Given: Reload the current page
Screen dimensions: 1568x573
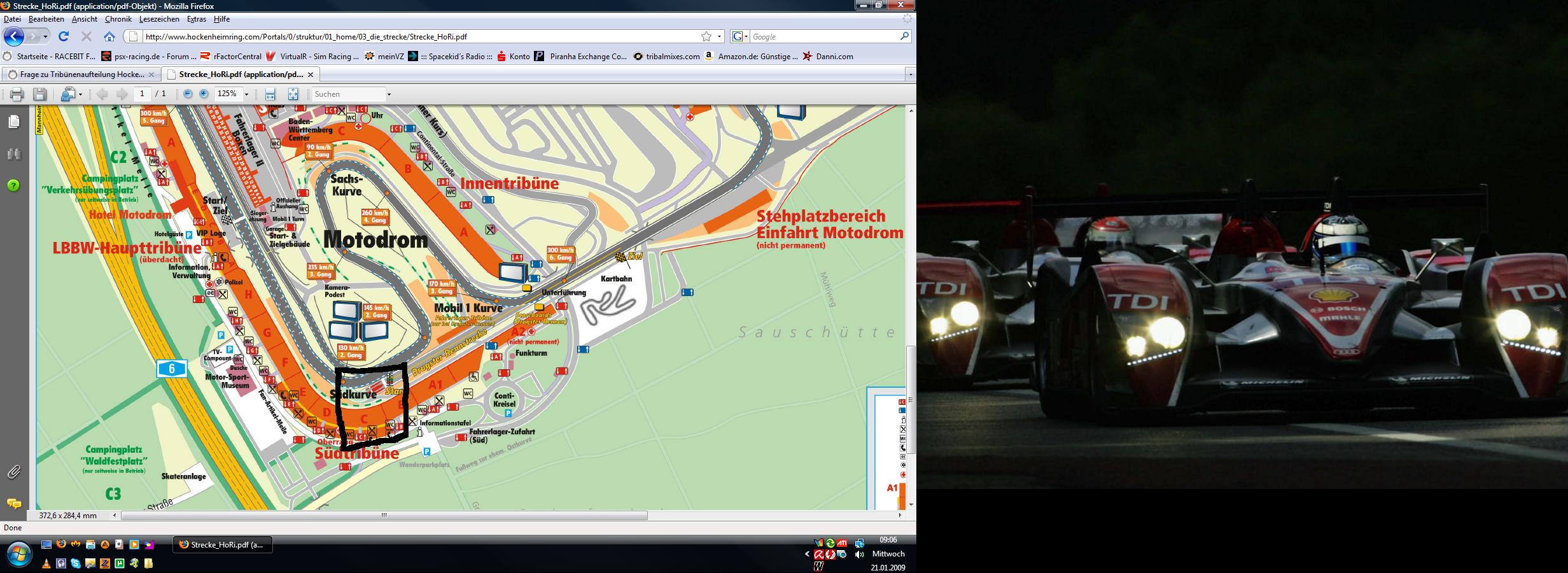Looking at the screenshot, I should [x=64, y=36].
